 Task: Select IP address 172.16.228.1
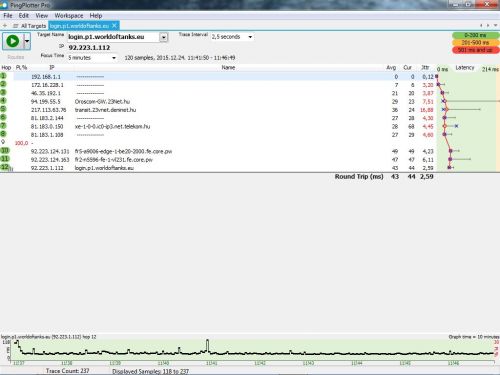[47, 85]
